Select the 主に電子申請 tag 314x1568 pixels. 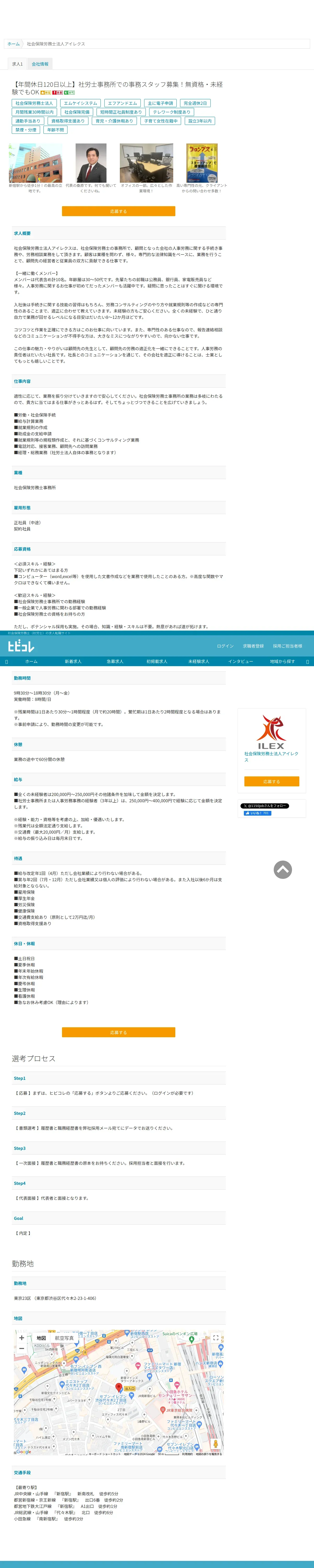[x=160, y=103]
